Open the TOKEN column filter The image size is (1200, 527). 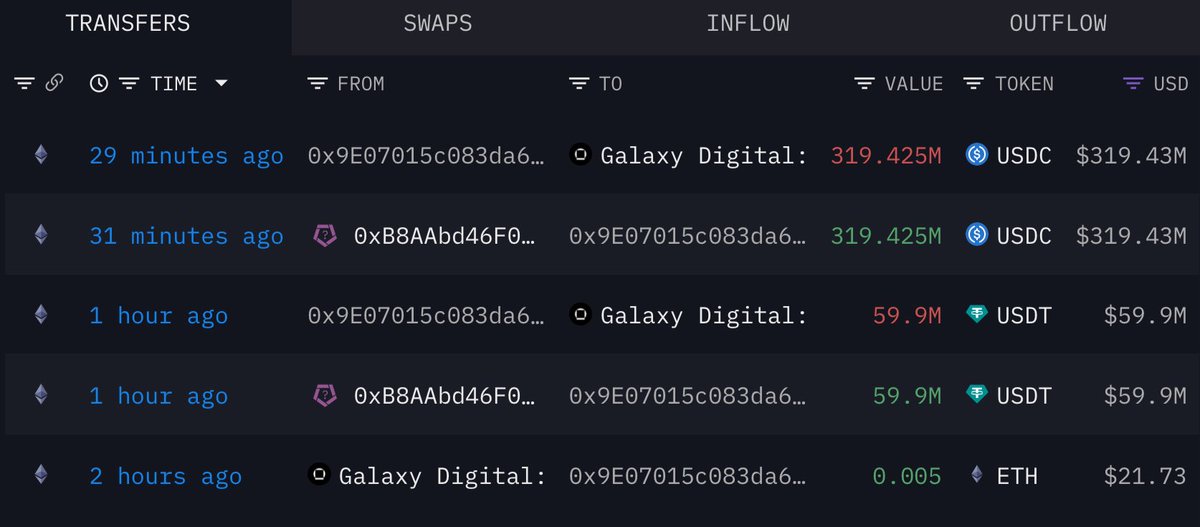pos(974,84)
